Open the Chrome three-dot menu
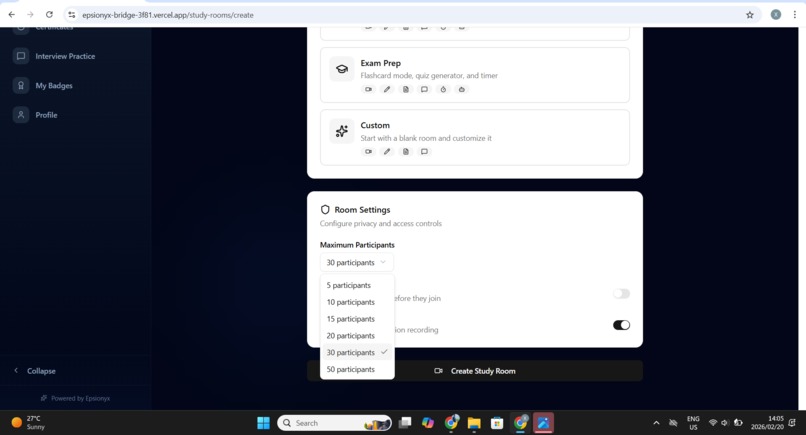The width and height of the screenshot is (806, 435). click(x=794, y=15)
